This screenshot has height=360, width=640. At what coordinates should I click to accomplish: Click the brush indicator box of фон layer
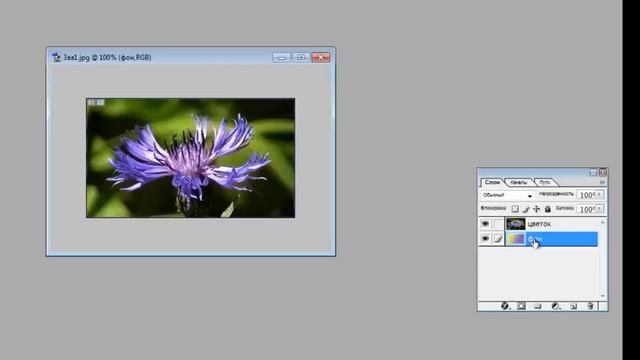pyautogui.click(x=498, y=239)
